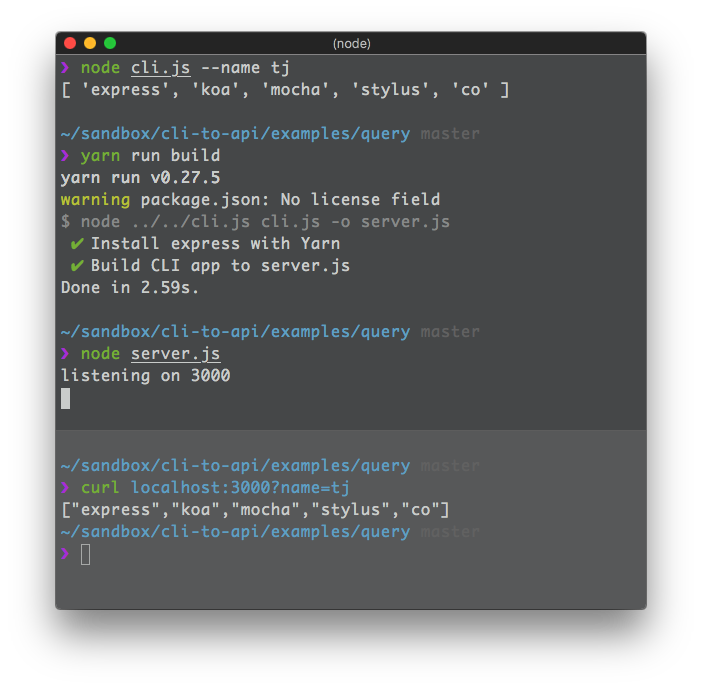Click the yellow minimize window button
Screen dimensions: 702x689
90,43
